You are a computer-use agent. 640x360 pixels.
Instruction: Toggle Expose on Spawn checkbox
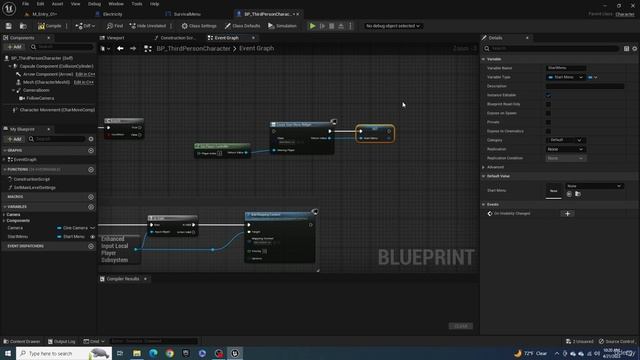click(548, 113)
